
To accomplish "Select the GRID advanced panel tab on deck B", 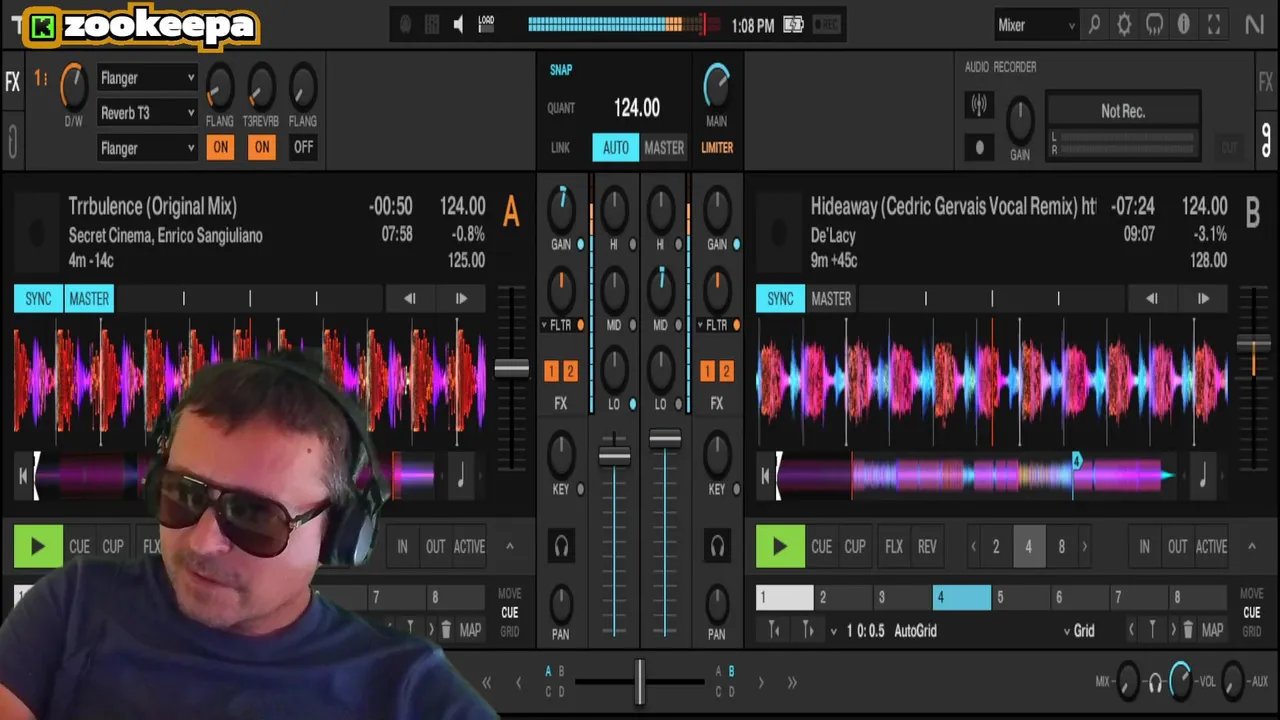I will (x=1251, y=632).
